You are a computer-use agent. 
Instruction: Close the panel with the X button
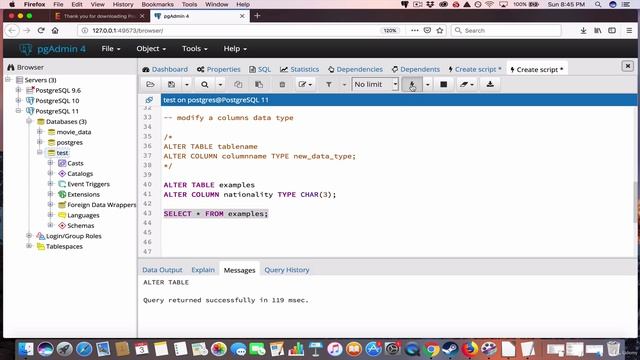tap(627, 66)
